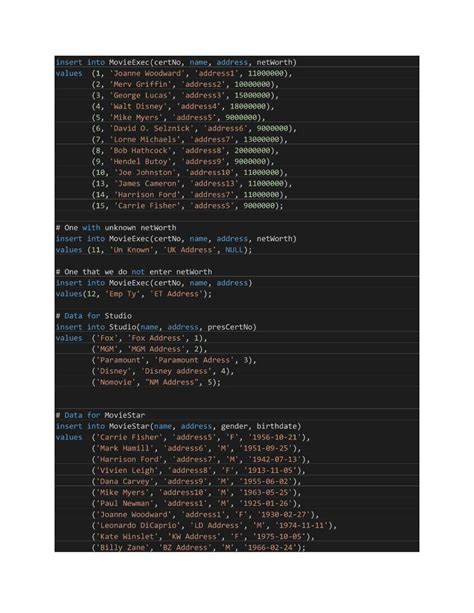474x613 pixels.
Task: Click the birthdate '1930-02-27'
Action: (x=284, y=514)
